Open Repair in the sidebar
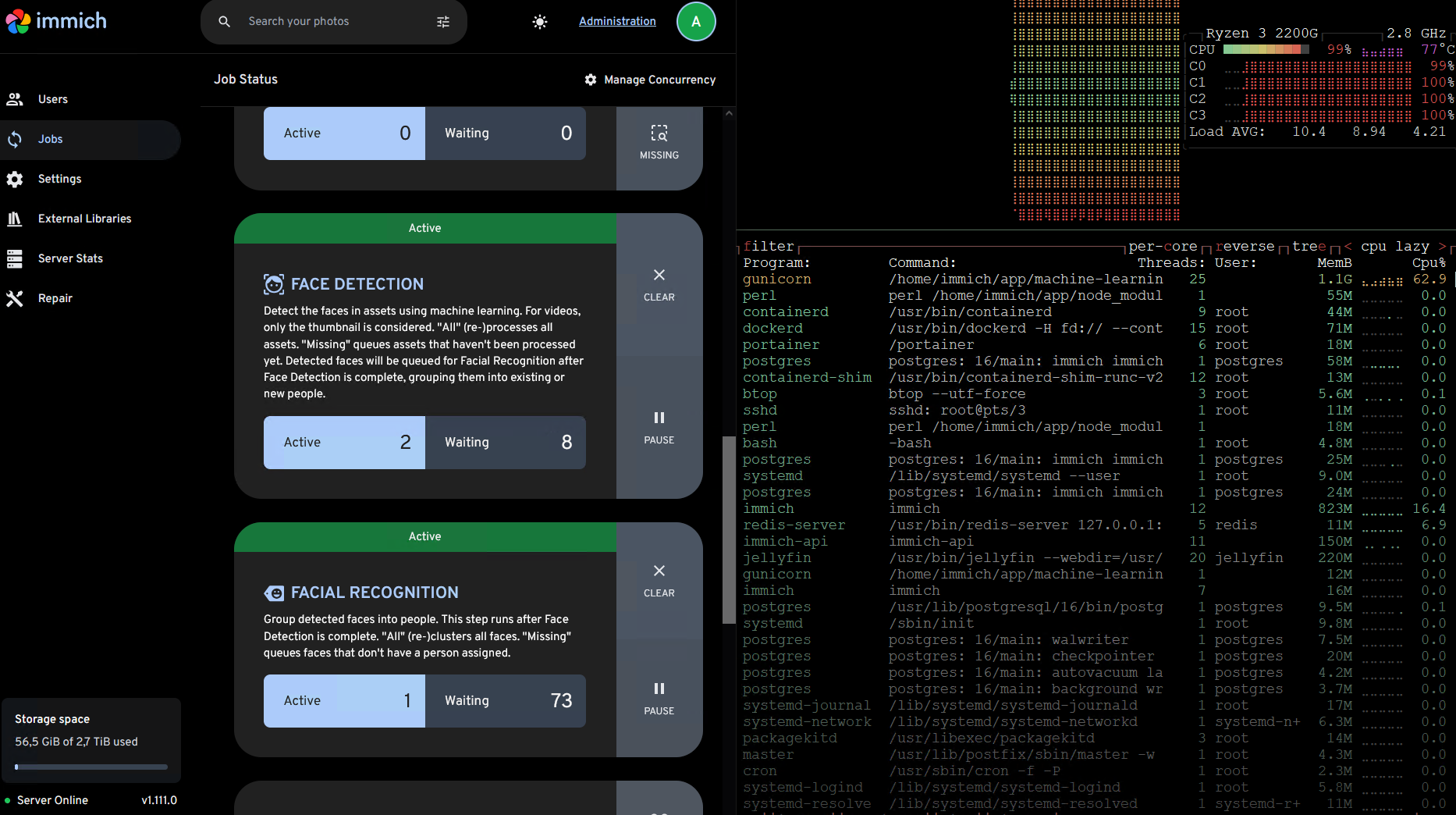The width and height of the screenshot is (1456, 815). click(91, 298)
